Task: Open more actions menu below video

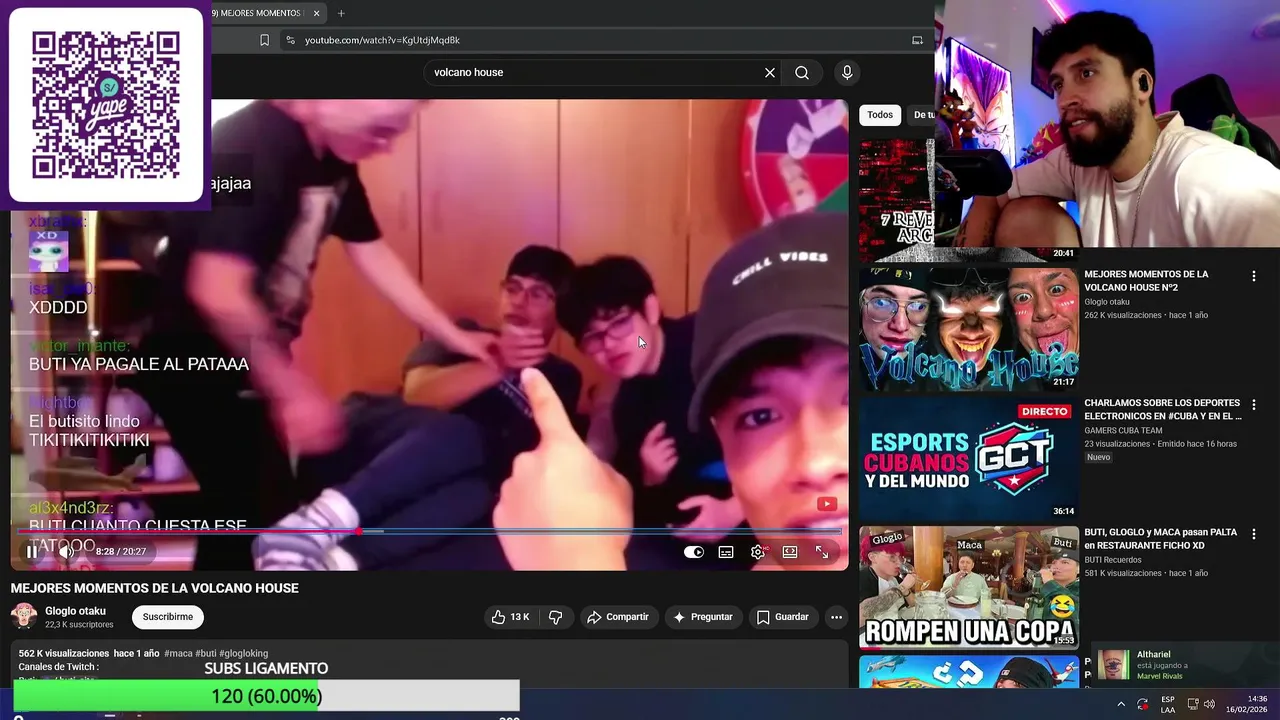Action: click(x=836, y=617)
